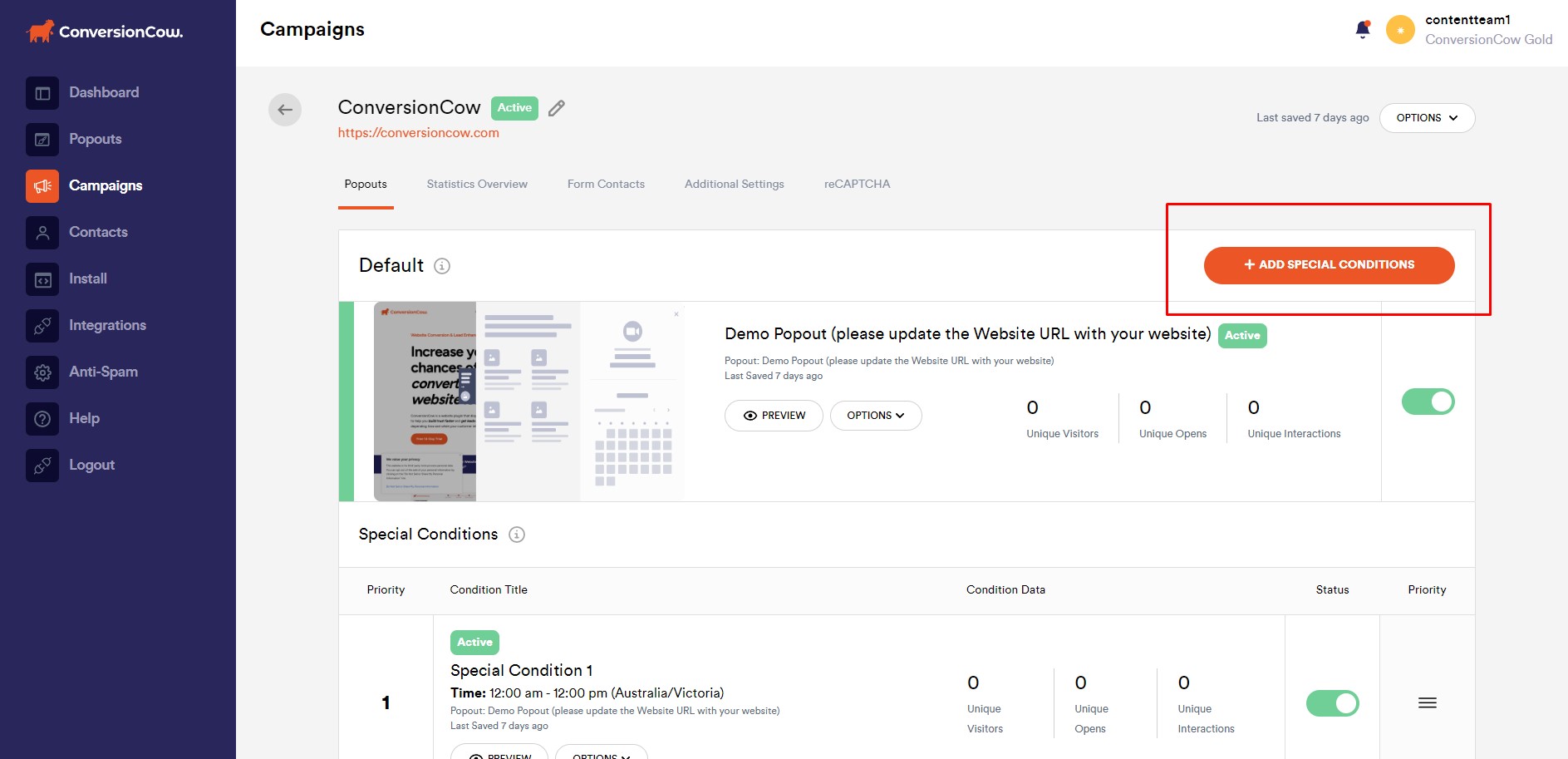This screenshot has width=1568, height=759.
Task: Click Add Special Conditions button
Action: click(1330, 265)
